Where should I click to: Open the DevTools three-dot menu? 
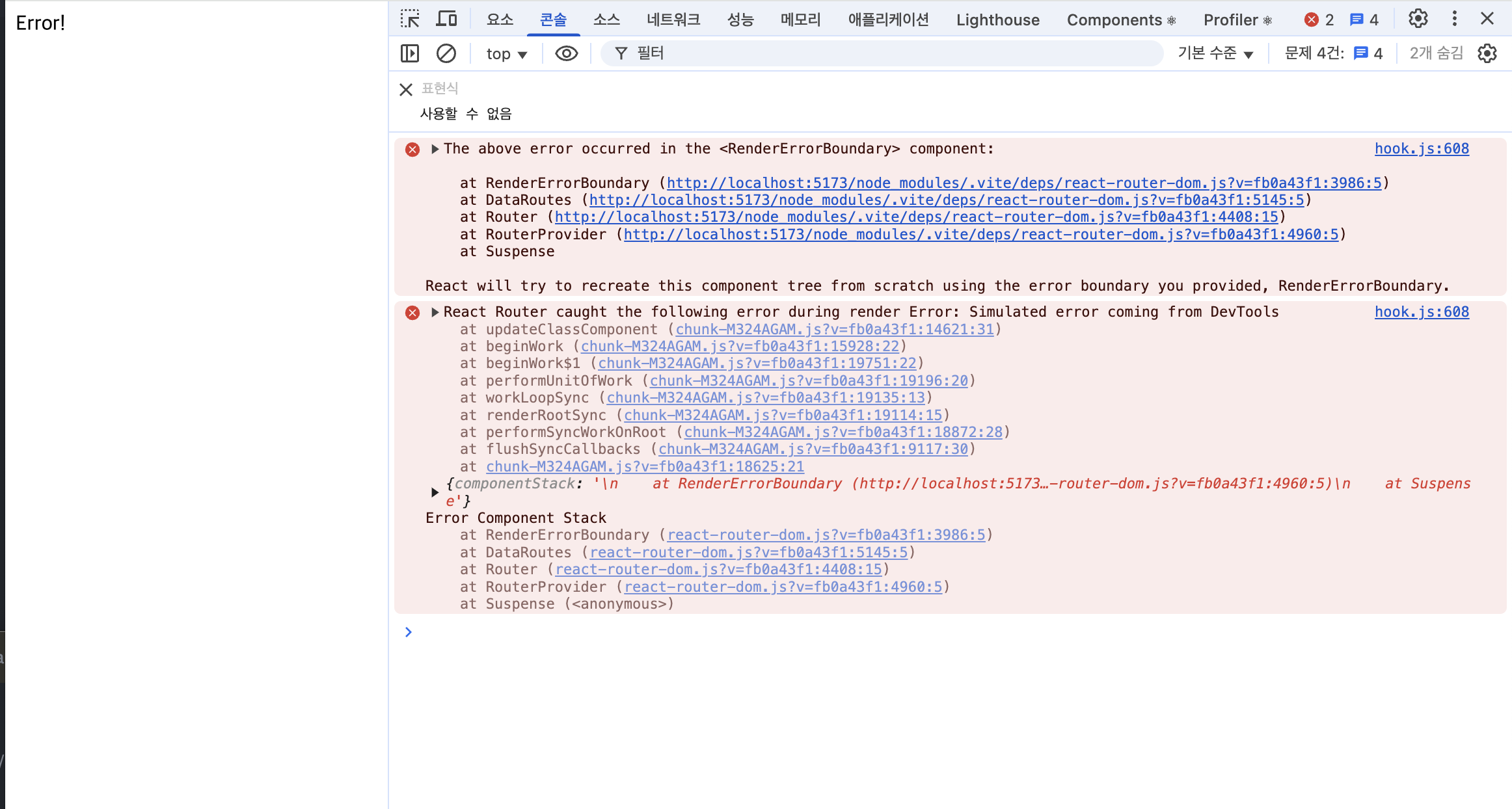[x=1454, y=19]
